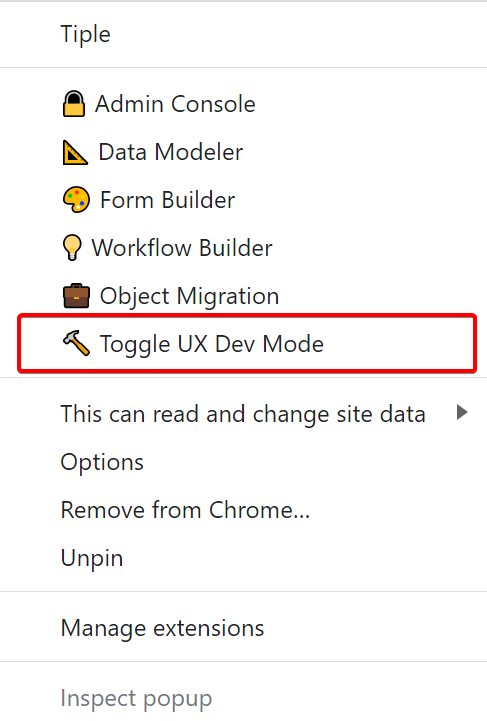Click the hammer icon for UX Dev Mode
Viewport: 487px width, 721px height.
point(76,343)
